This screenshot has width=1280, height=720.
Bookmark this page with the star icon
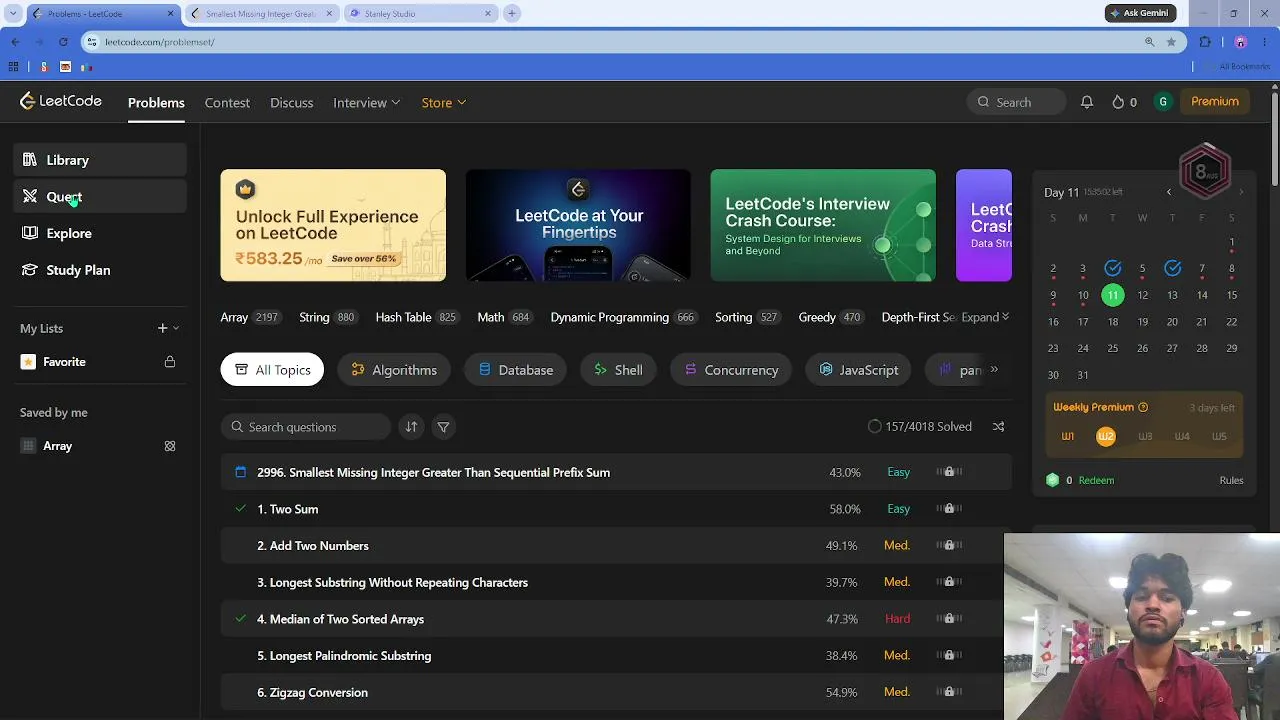click(1171, 42)
